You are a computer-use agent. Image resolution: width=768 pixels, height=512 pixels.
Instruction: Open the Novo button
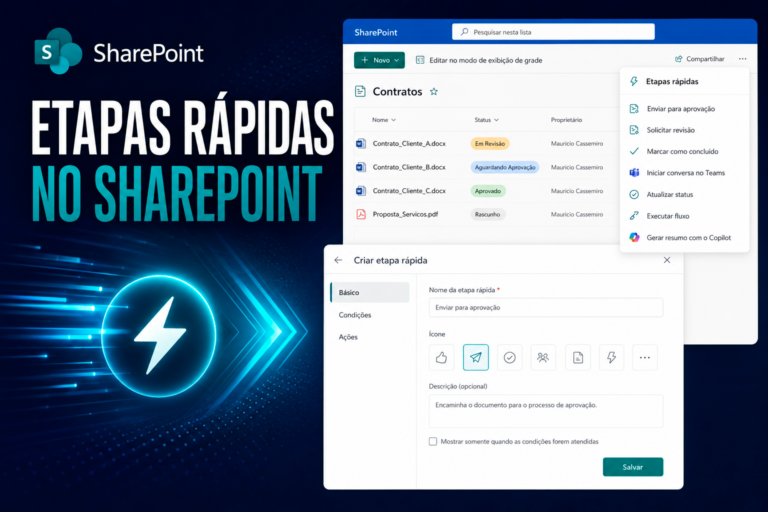(x=379, y=60)
